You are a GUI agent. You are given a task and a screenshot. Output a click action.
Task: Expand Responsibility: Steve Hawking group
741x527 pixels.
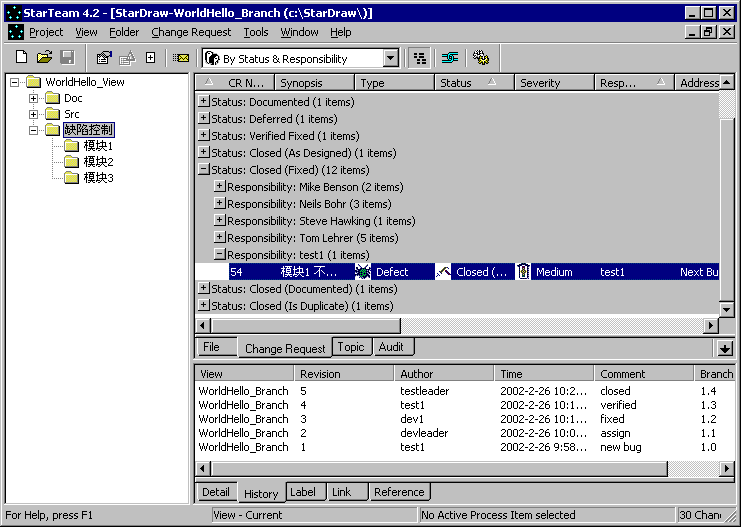click(219, 220)
